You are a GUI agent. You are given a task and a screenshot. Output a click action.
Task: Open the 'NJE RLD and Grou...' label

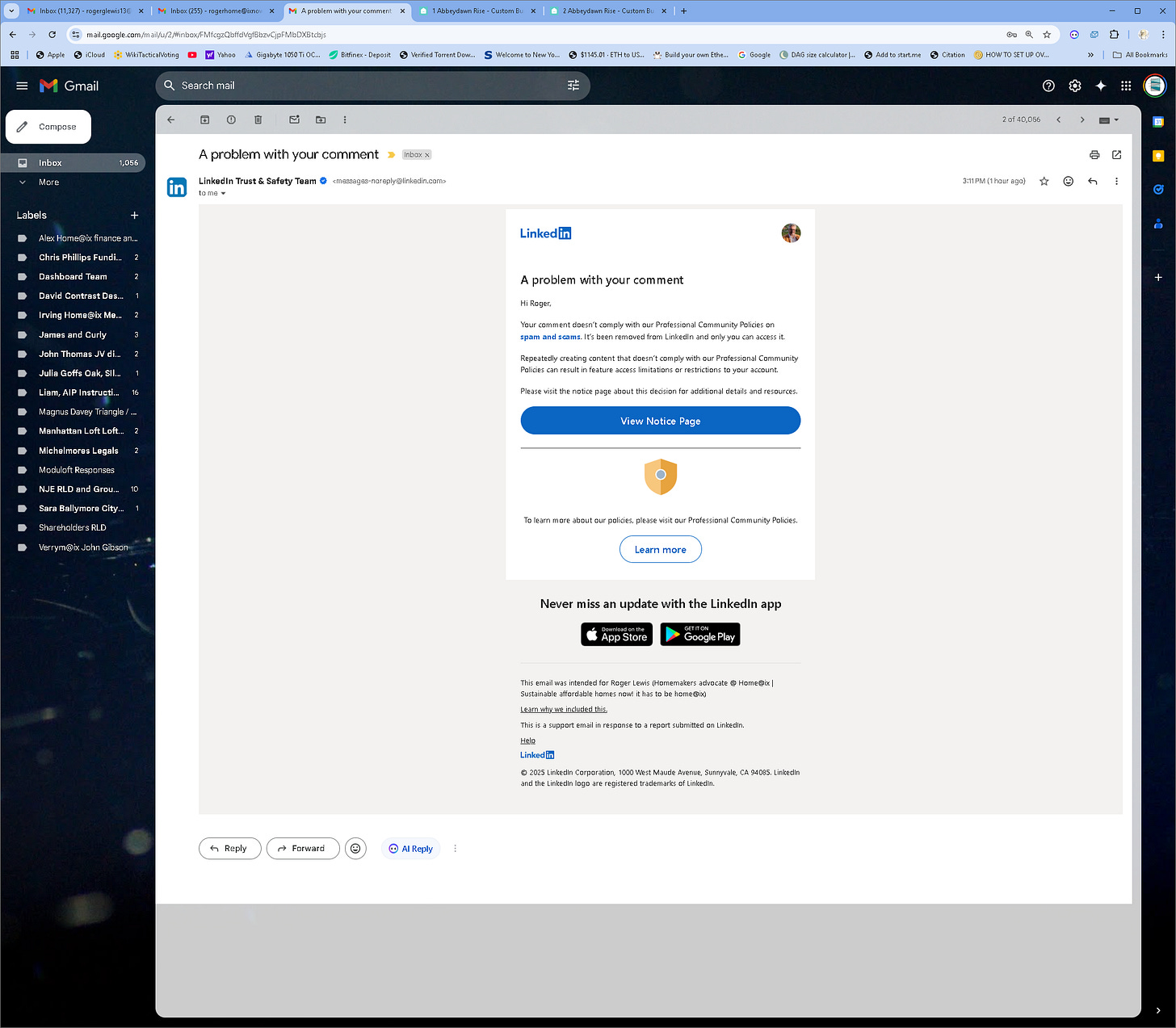[x=78, y=489]
